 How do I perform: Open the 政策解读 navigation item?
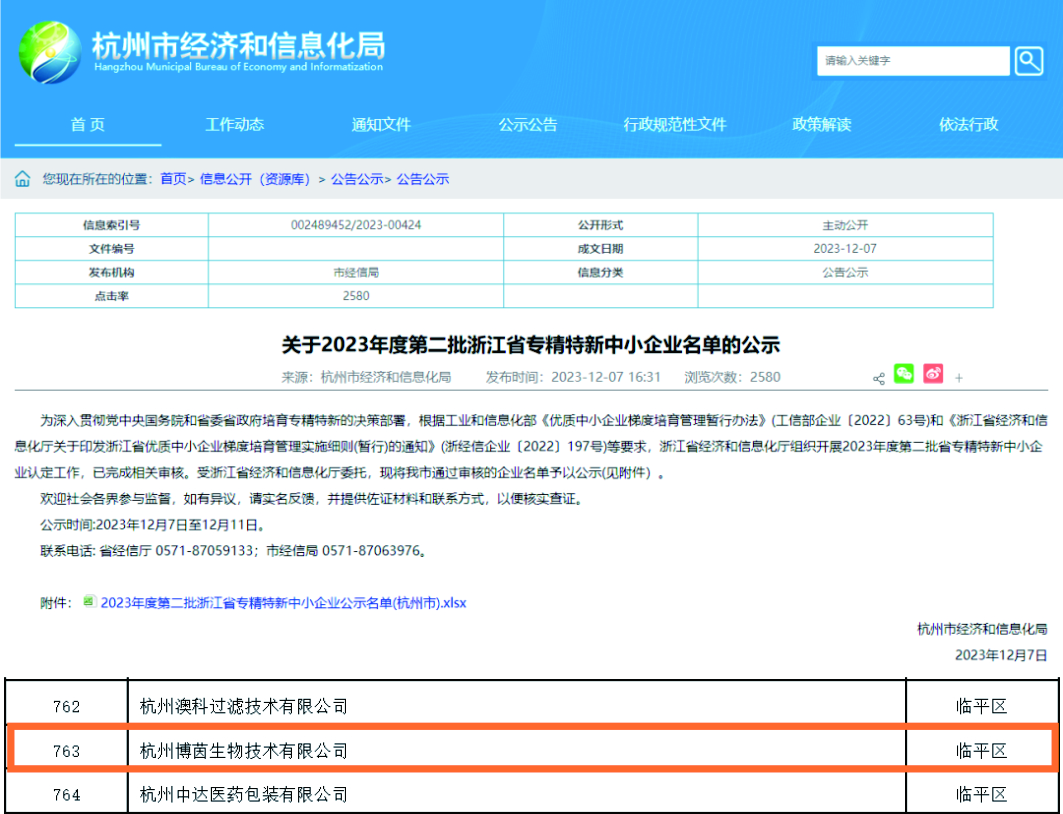click(821, 125)
